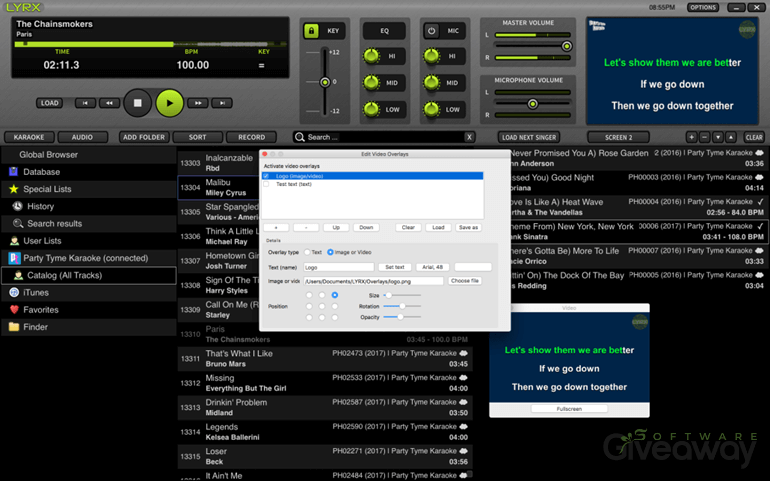Skip to the next track
The height and width of the screenshot is (481, 770).
coord(221,103)
